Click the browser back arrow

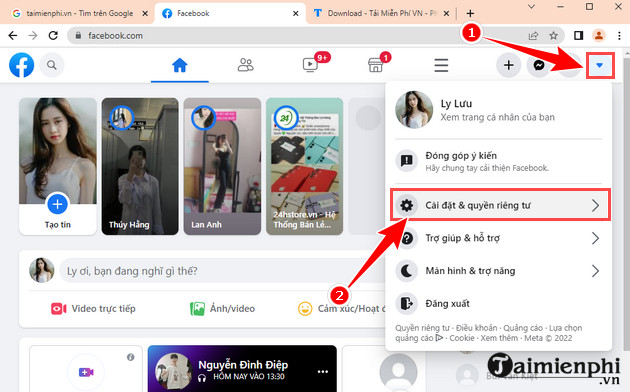pyautogui.click(x=13, y=35)
